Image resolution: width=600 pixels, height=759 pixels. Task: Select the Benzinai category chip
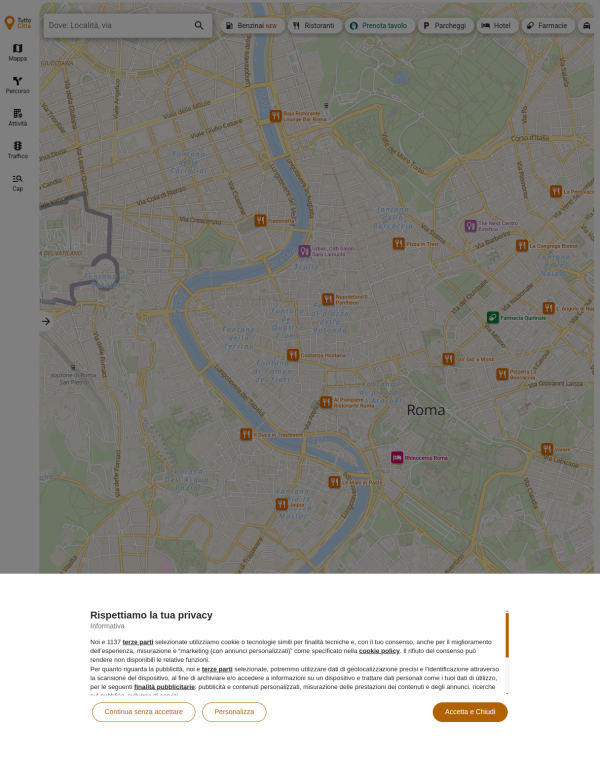251,25
